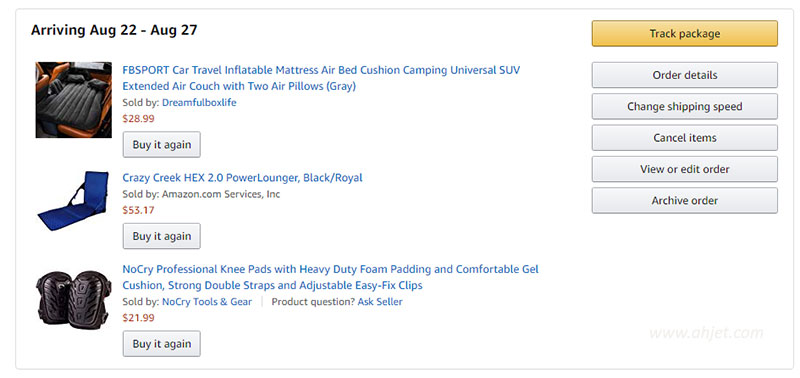The width and height of the screenshot is (800, 378).
Task: Open NoCry Professional Knee Pads product link
Action: (330, 277)
